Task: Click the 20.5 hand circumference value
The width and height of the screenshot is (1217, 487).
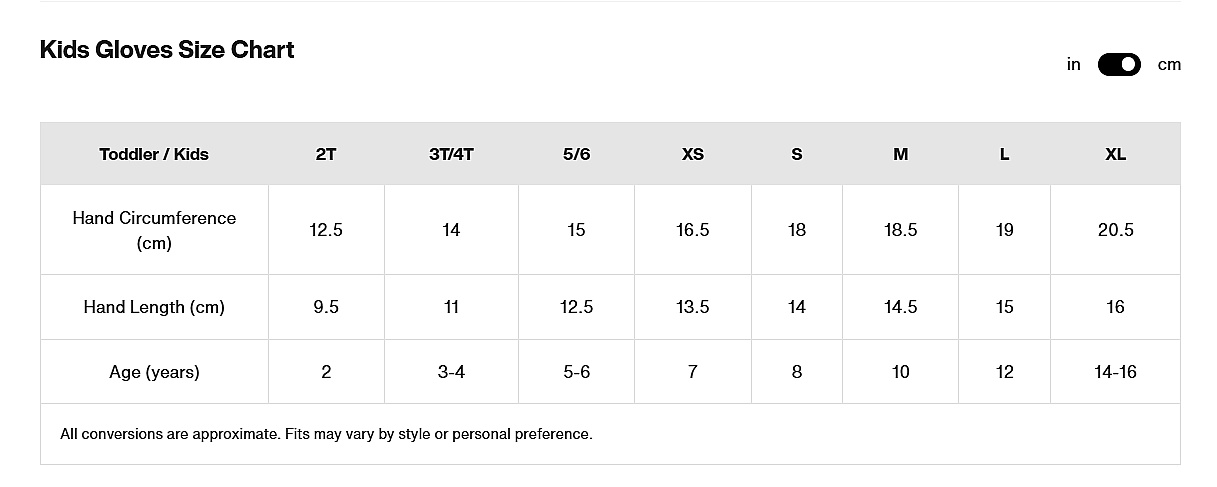Action: point(1115,230)
